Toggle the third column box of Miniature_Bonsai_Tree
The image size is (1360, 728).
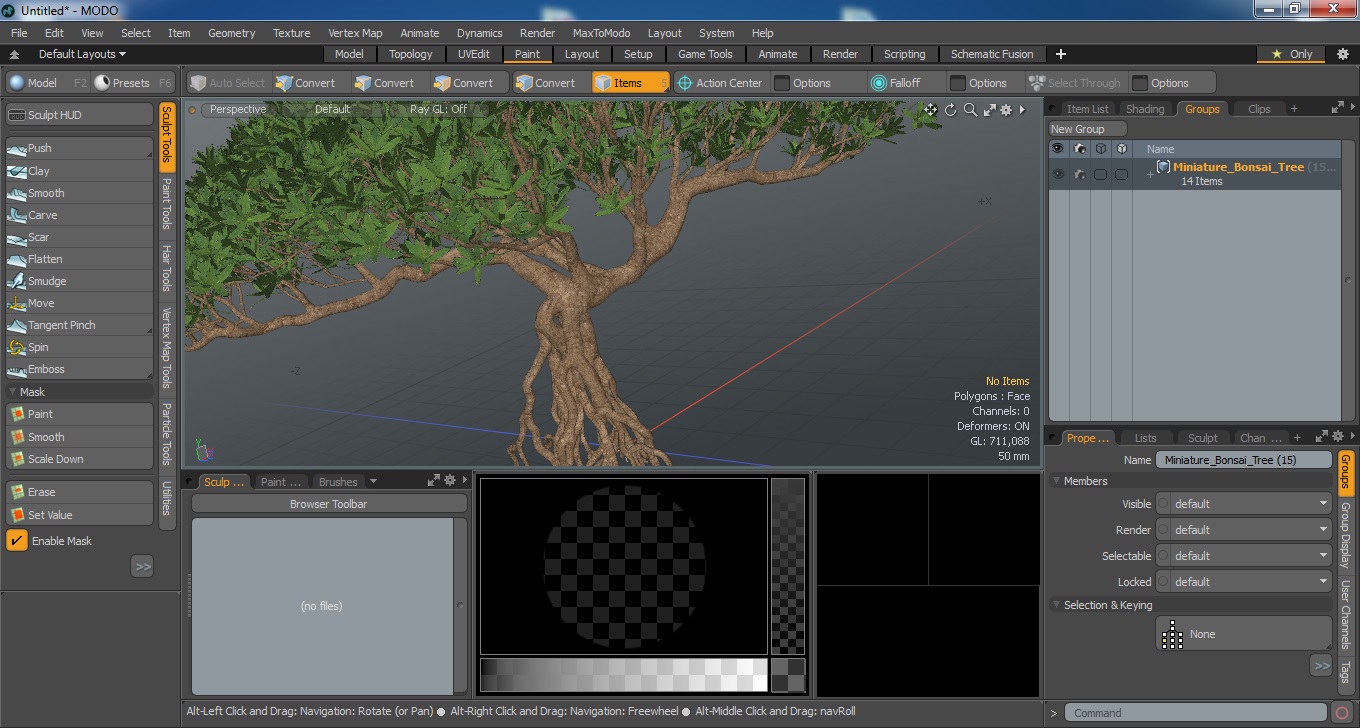[1100, 174]
